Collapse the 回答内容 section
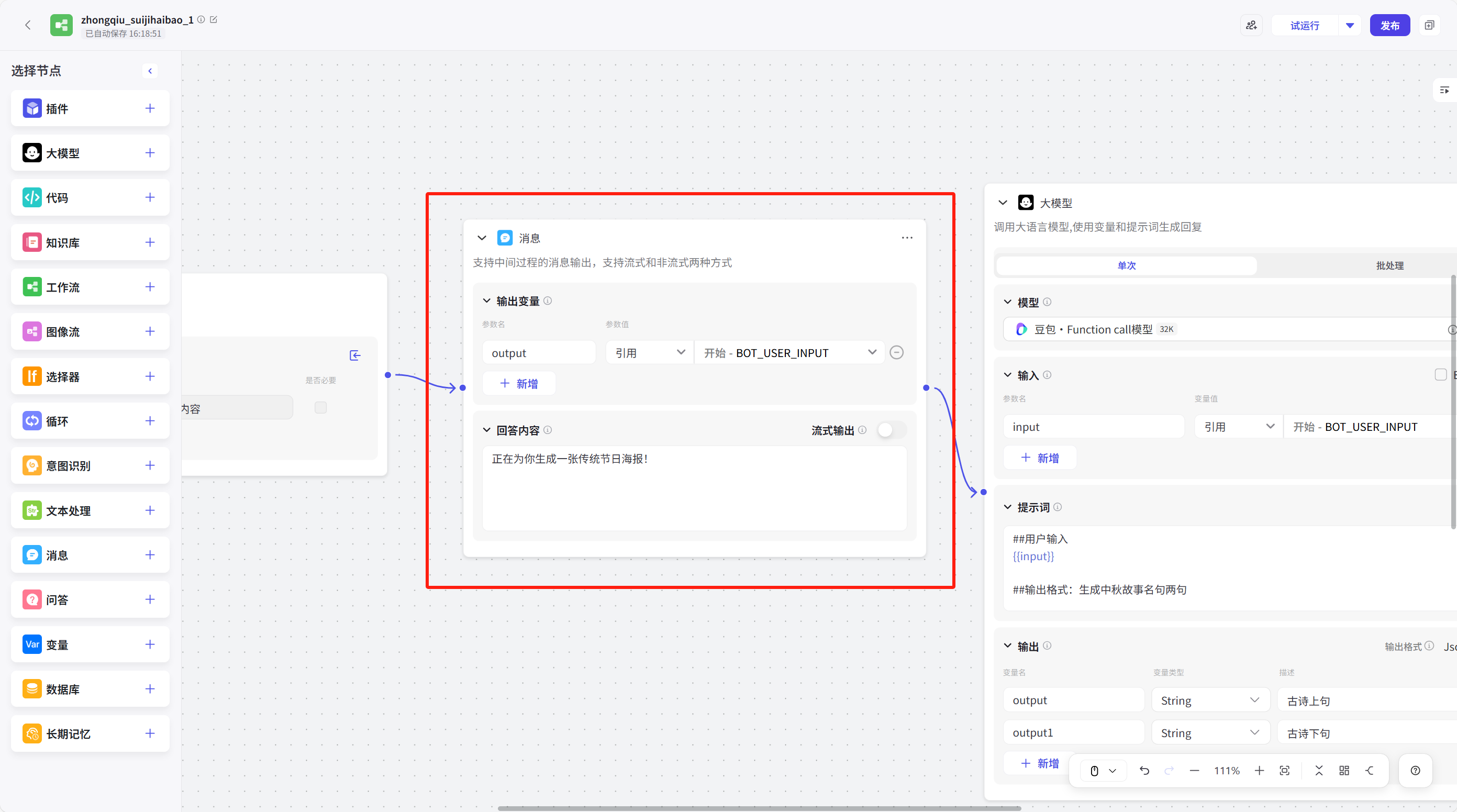This screenshot has height=812, width=1457. (486, 430)
